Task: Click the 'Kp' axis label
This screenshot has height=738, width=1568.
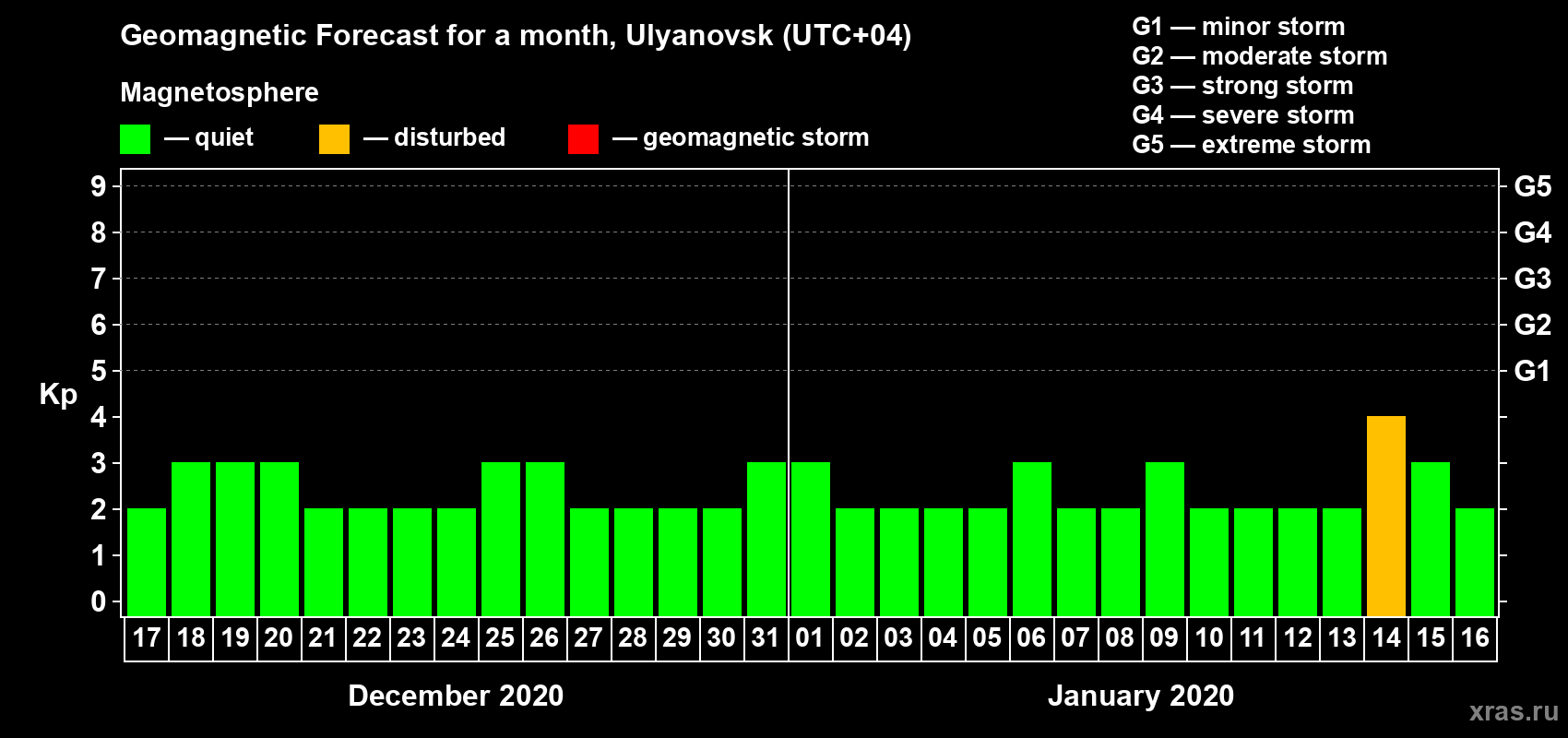Action: (58, 395)
